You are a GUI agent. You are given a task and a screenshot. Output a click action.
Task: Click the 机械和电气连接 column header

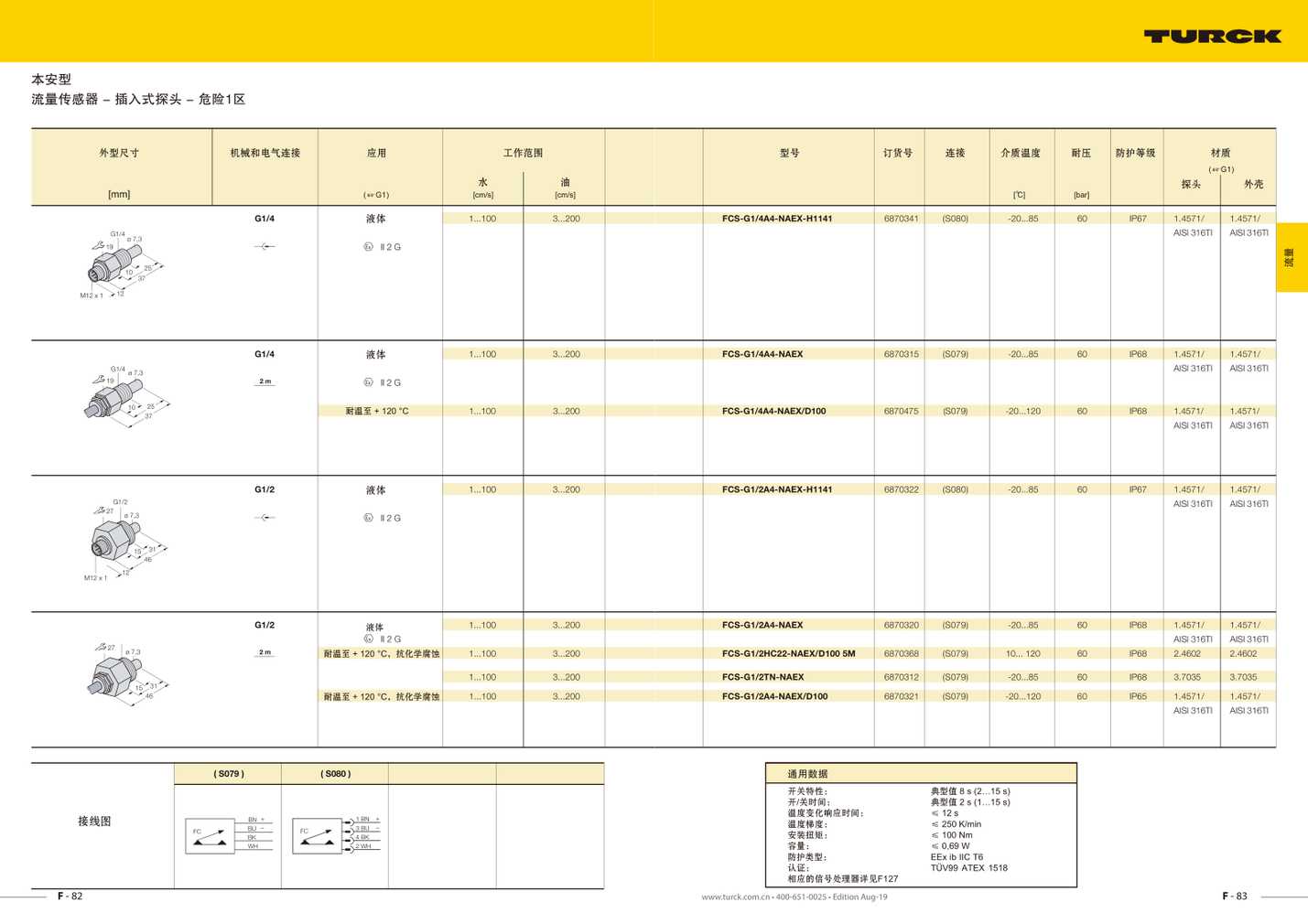(x=265, y=153)
